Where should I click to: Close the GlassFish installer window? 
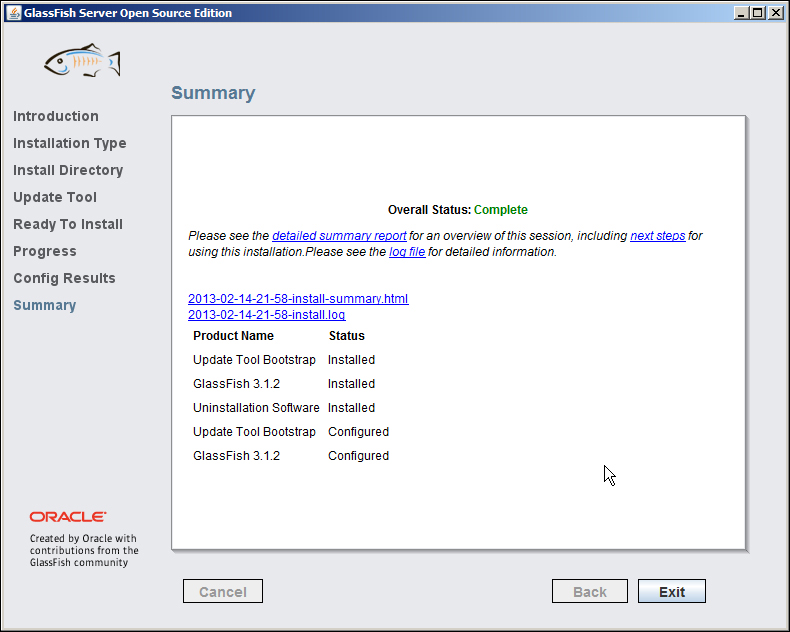tap(774, 13)
